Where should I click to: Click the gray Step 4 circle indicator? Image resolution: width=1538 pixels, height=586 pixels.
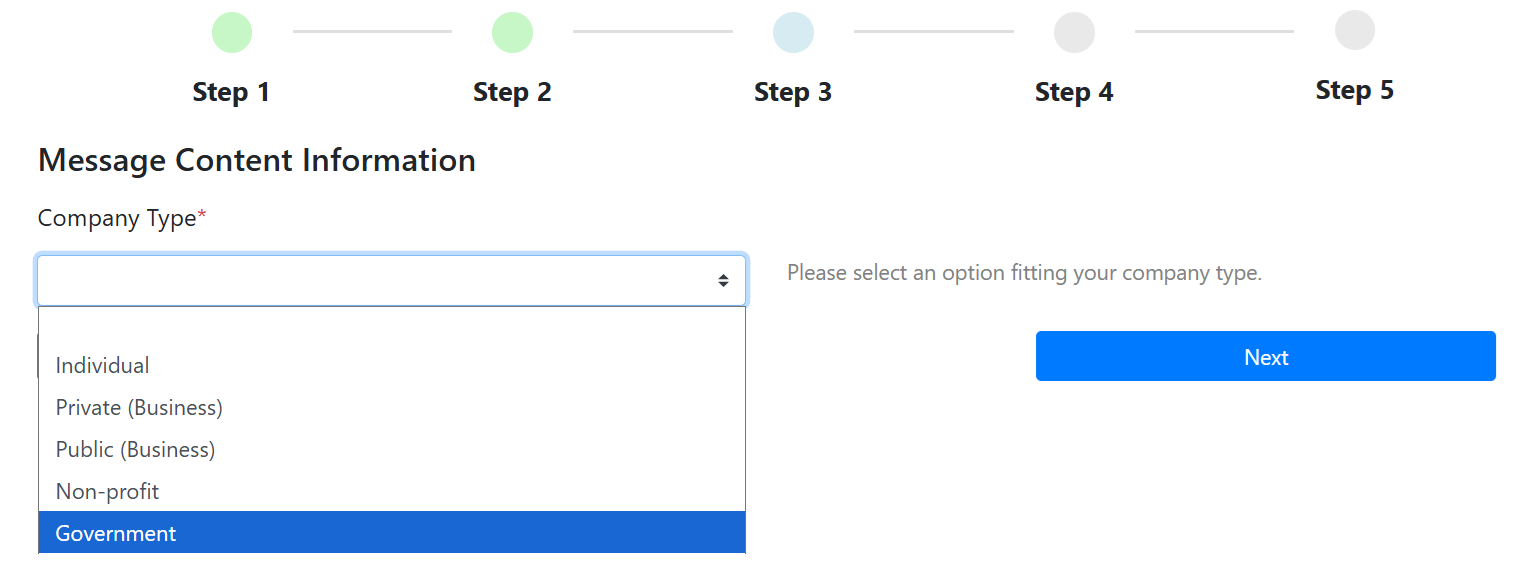pos(1074,32)
